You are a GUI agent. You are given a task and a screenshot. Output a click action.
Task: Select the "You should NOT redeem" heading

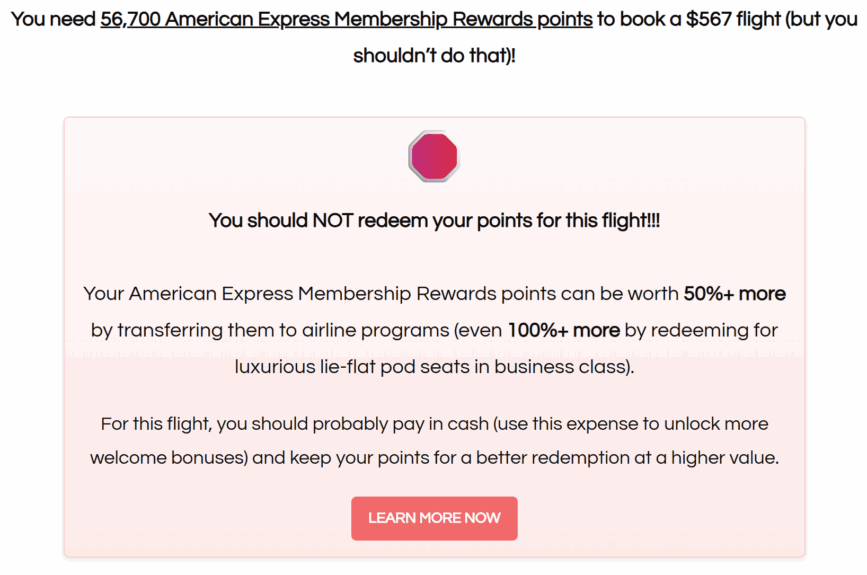(434, 221)
